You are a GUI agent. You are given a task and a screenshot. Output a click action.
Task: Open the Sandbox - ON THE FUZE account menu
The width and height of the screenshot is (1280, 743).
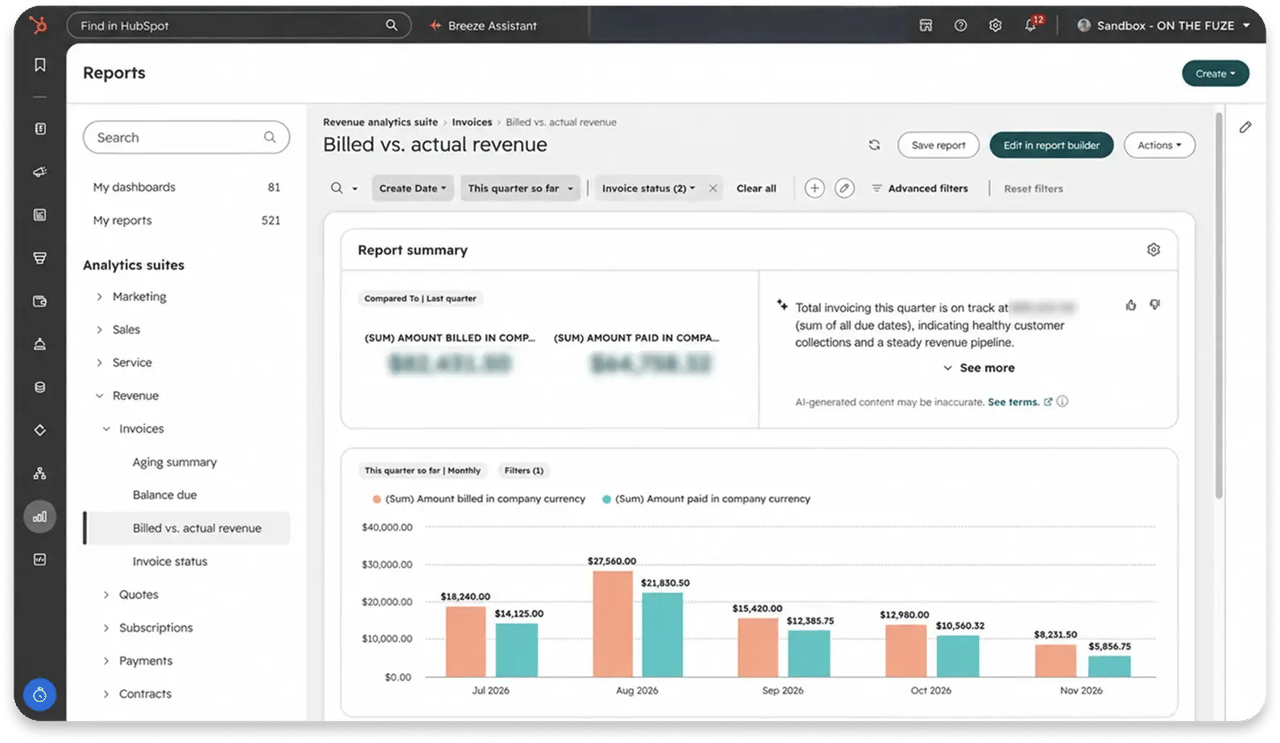pyautogui.click(x=1164, y=25)
